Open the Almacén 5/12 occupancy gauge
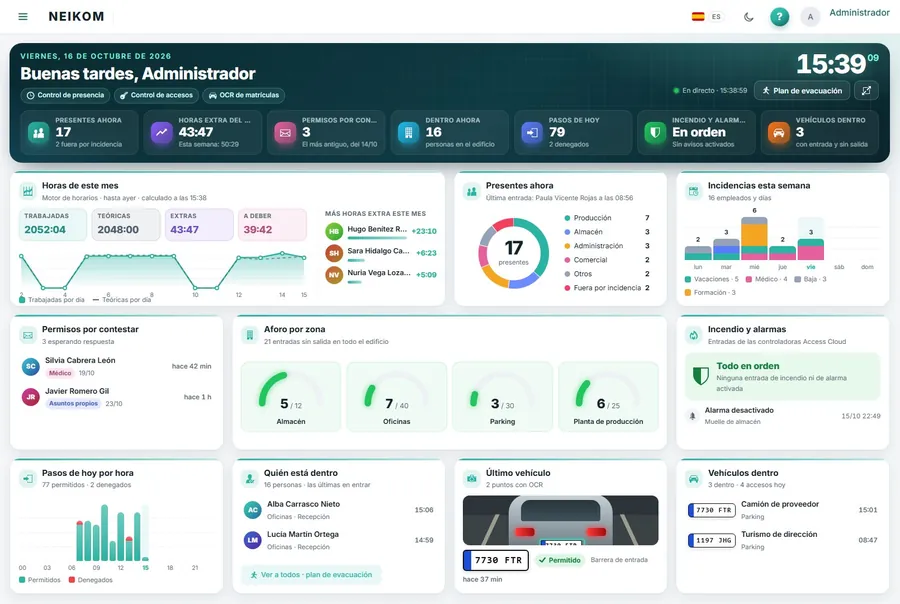Viewport: 900px width, 604px height. coord(291,396)
